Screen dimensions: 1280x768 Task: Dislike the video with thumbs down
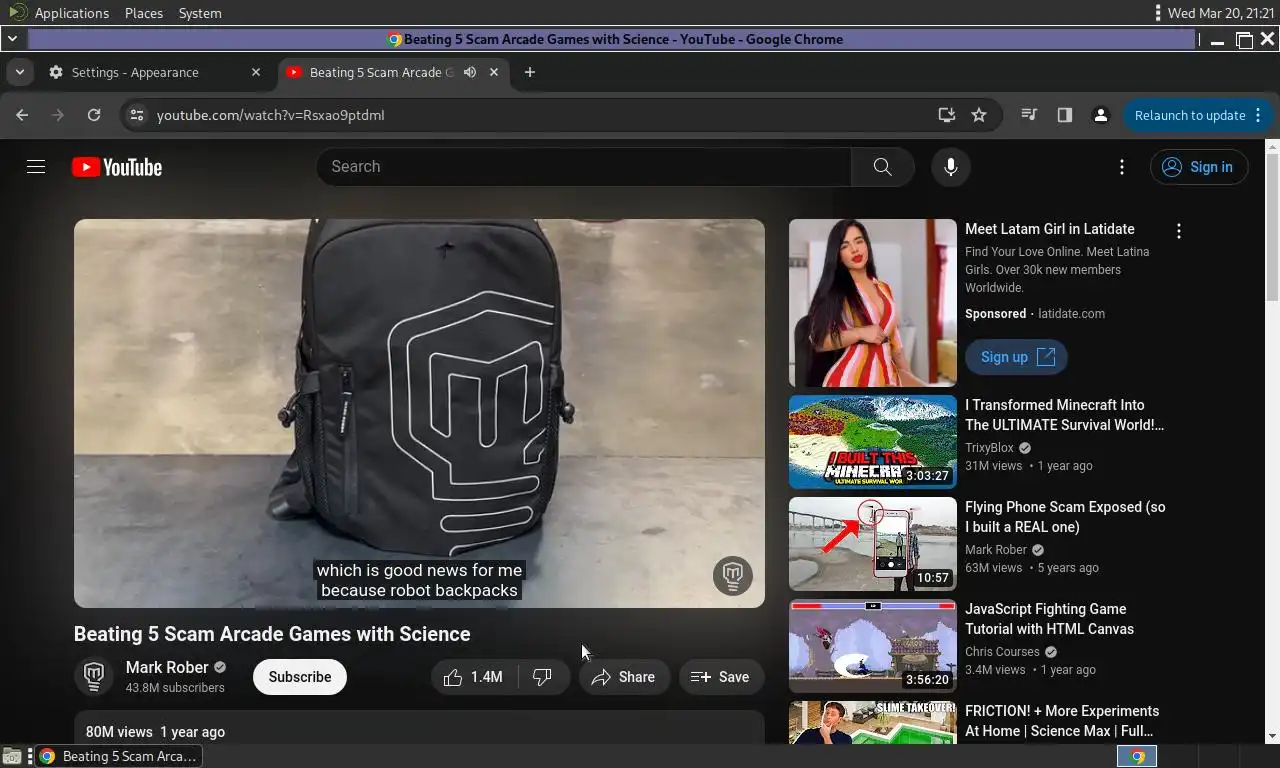pos(543,677)
